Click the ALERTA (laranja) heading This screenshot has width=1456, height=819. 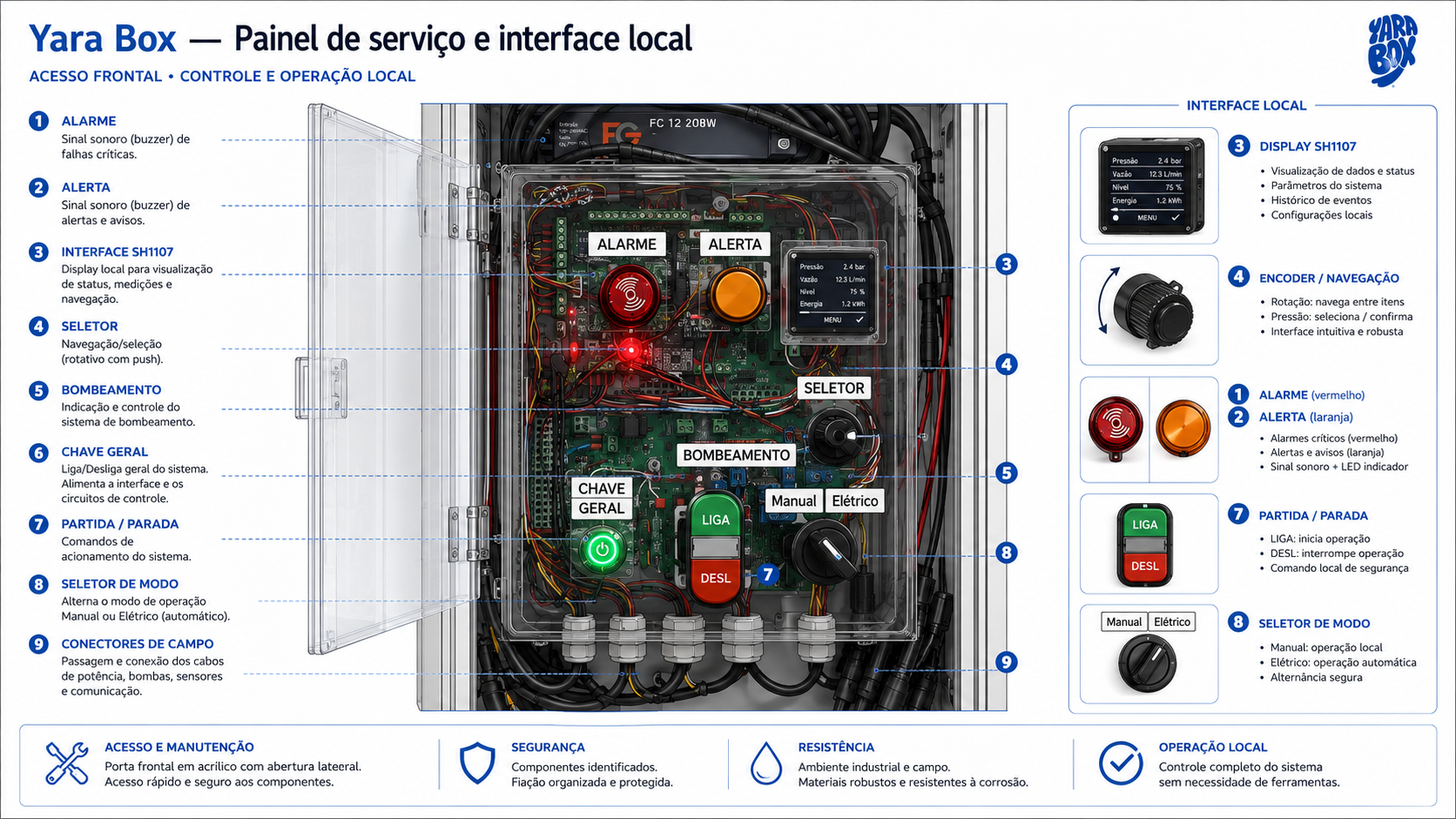tap(1306, 417)
